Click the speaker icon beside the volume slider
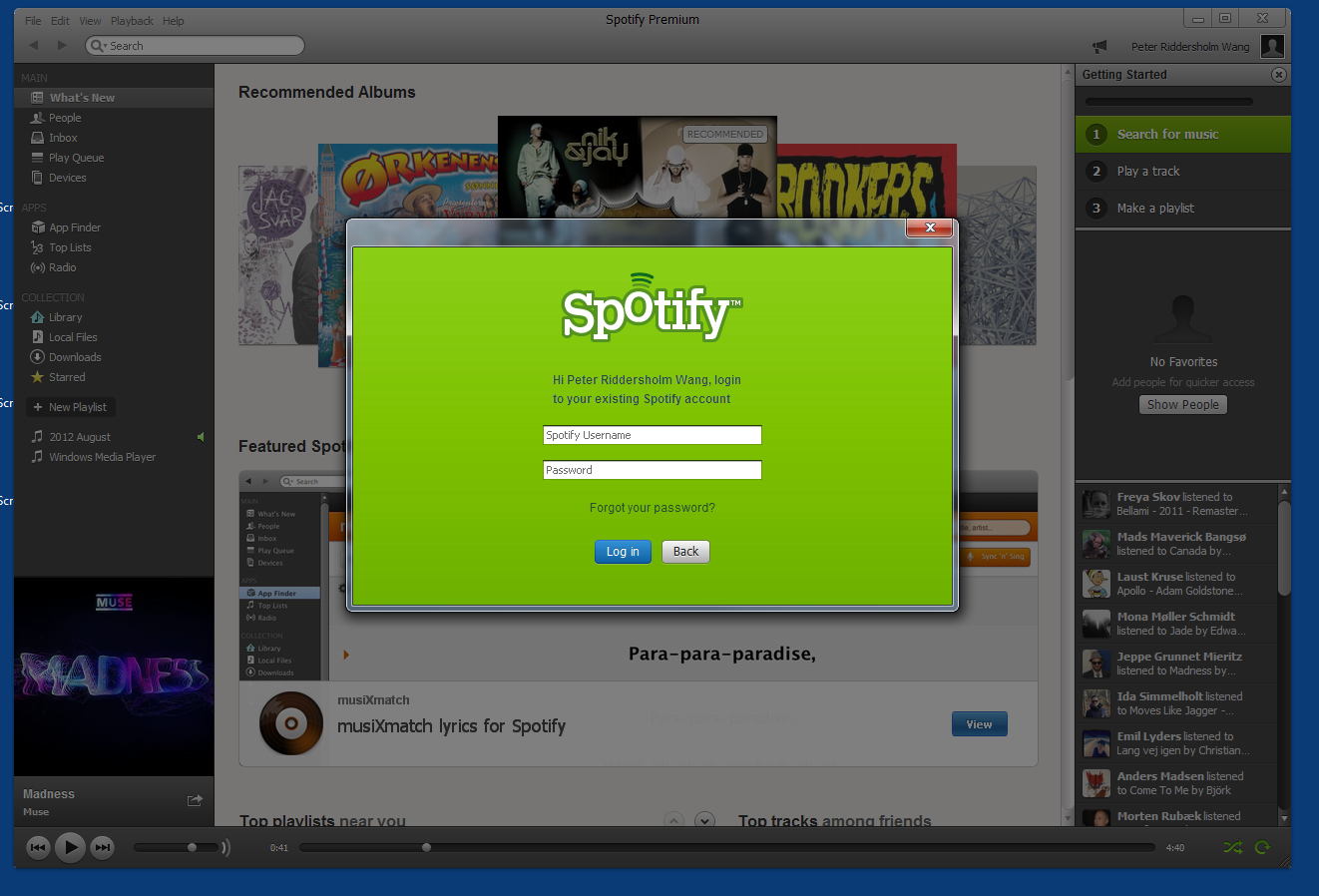This screenshot has width=1319, height=896. 225,847
